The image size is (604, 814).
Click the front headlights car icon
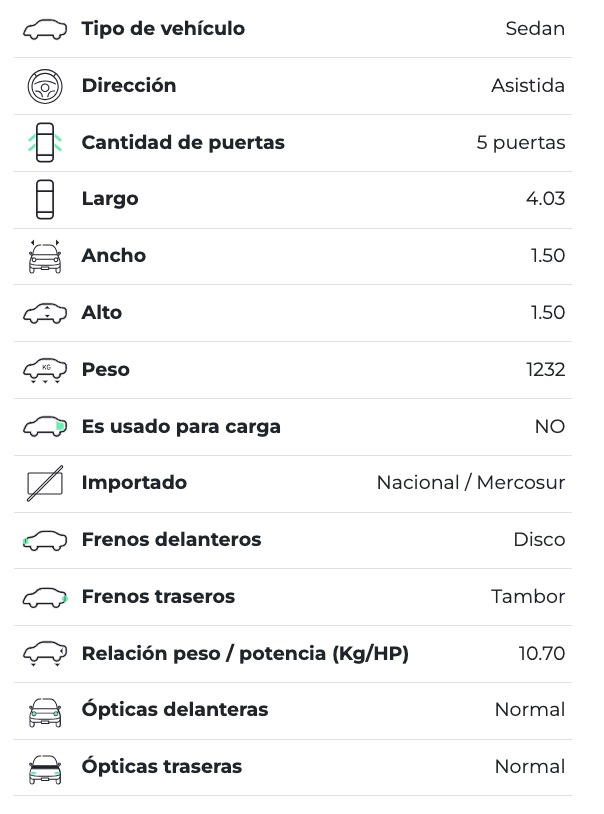pyautogui.click(x=44, y=711)
